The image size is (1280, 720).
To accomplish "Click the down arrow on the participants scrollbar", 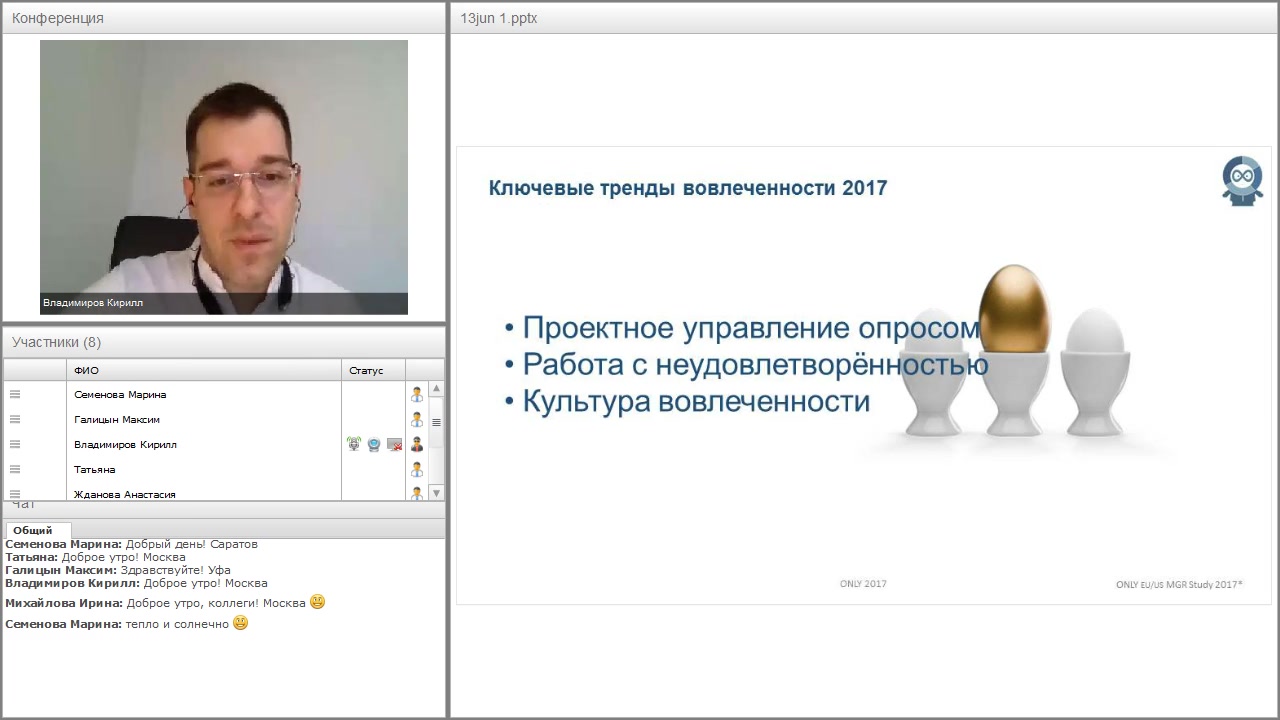I will pos(436,492).
